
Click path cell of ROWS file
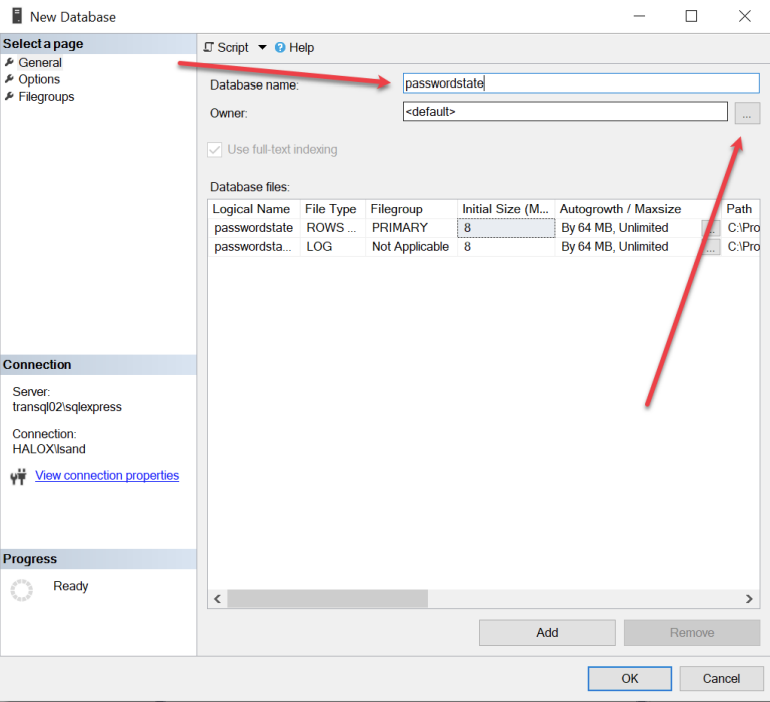(741, 228)
